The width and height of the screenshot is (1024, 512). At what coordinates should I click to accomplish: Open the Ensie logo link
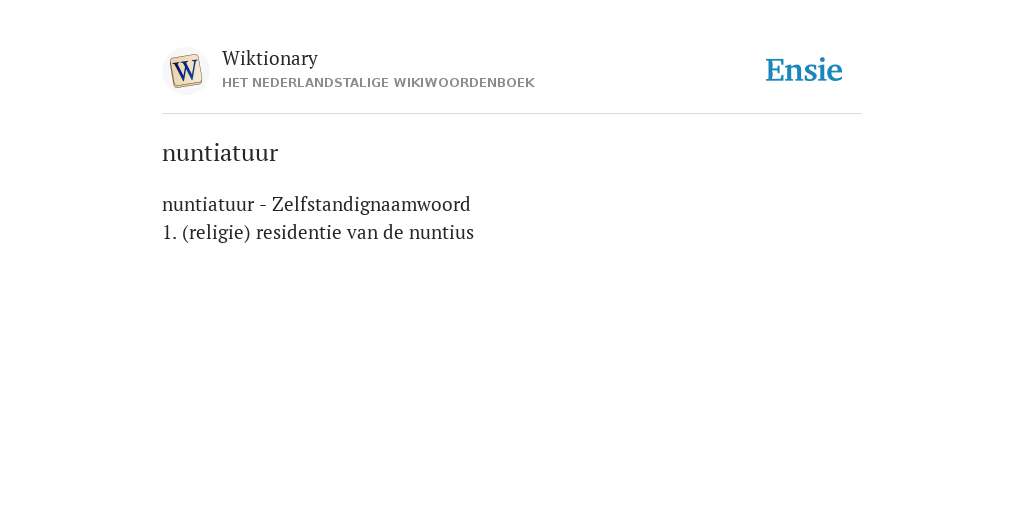(x=804, y=70)
